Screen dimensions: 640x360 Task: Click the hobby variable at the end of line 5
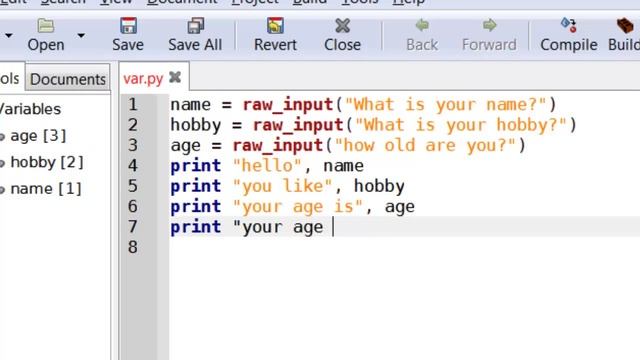pos(379,186)
